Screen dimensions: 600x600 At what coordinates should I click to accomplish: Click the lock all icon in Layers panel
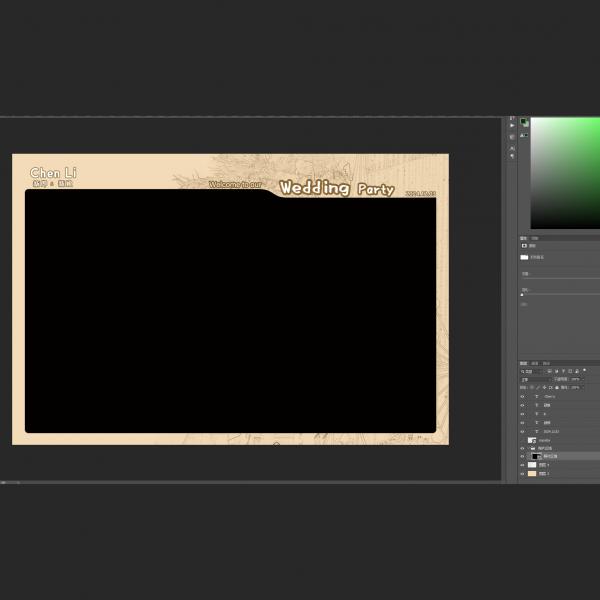(x=557, y=388)
